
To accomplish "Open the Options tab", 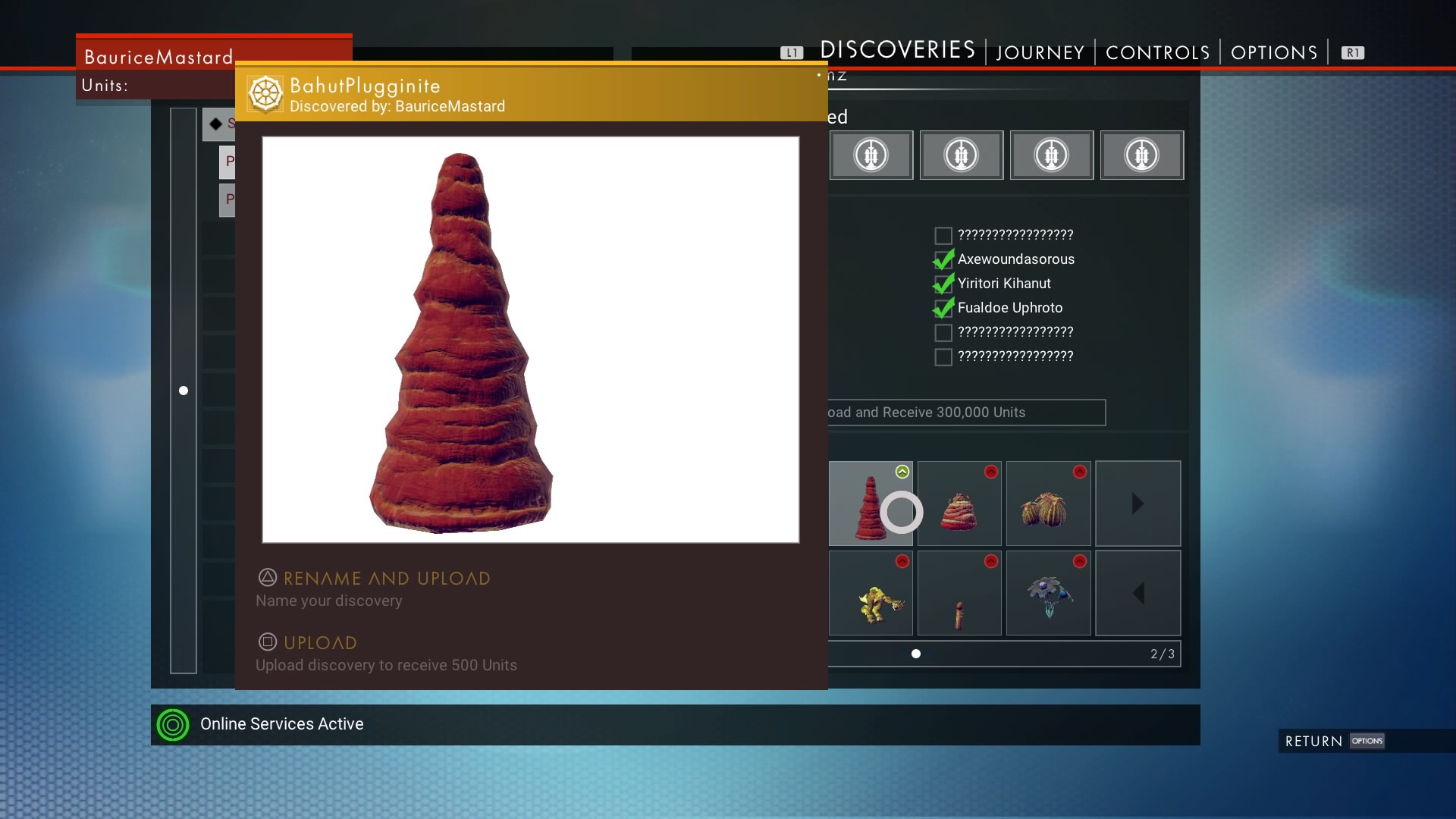I will (1274, 52).
